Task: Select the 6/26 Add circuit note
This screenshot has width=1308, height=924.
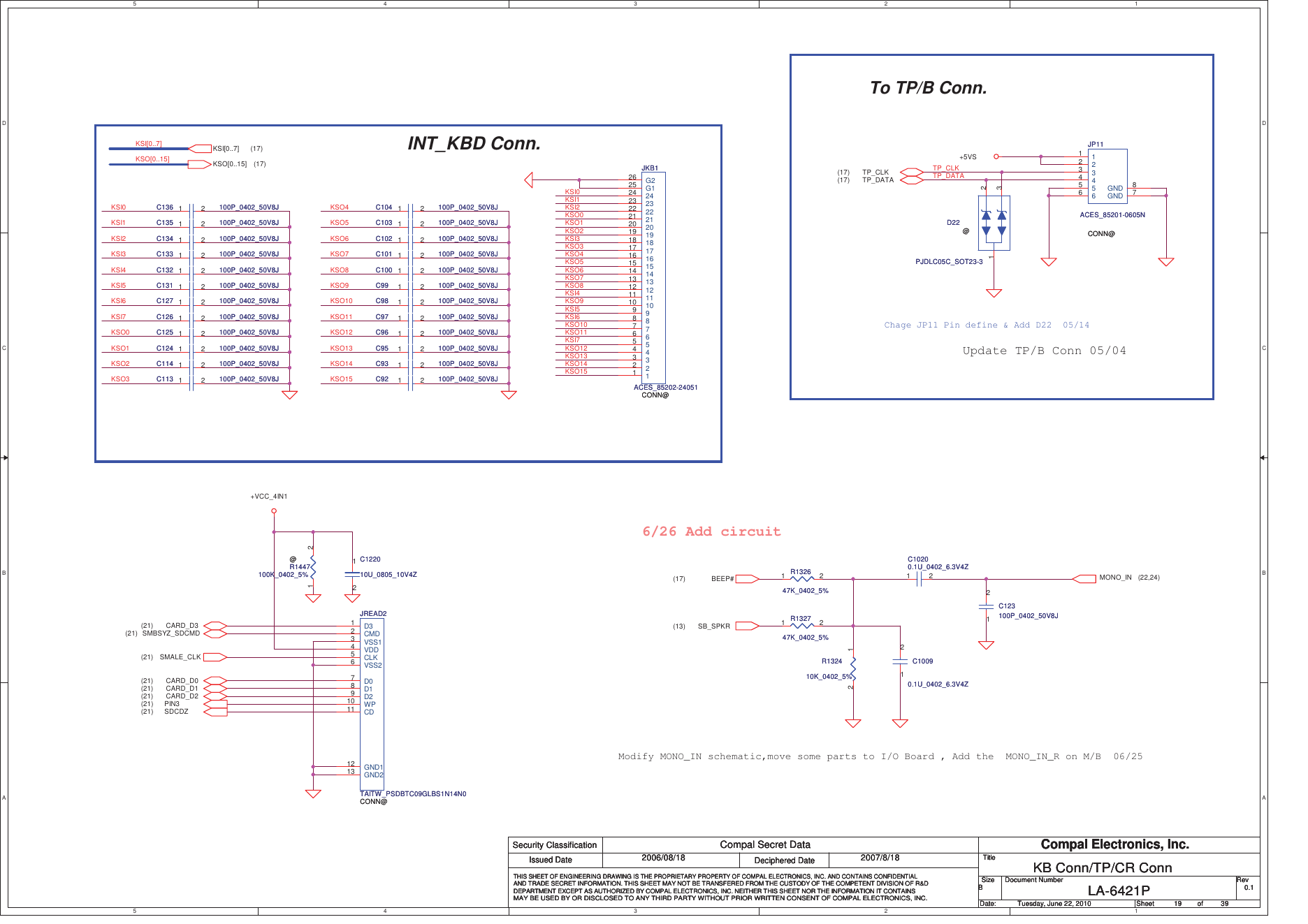Action: tap(711, 531)
